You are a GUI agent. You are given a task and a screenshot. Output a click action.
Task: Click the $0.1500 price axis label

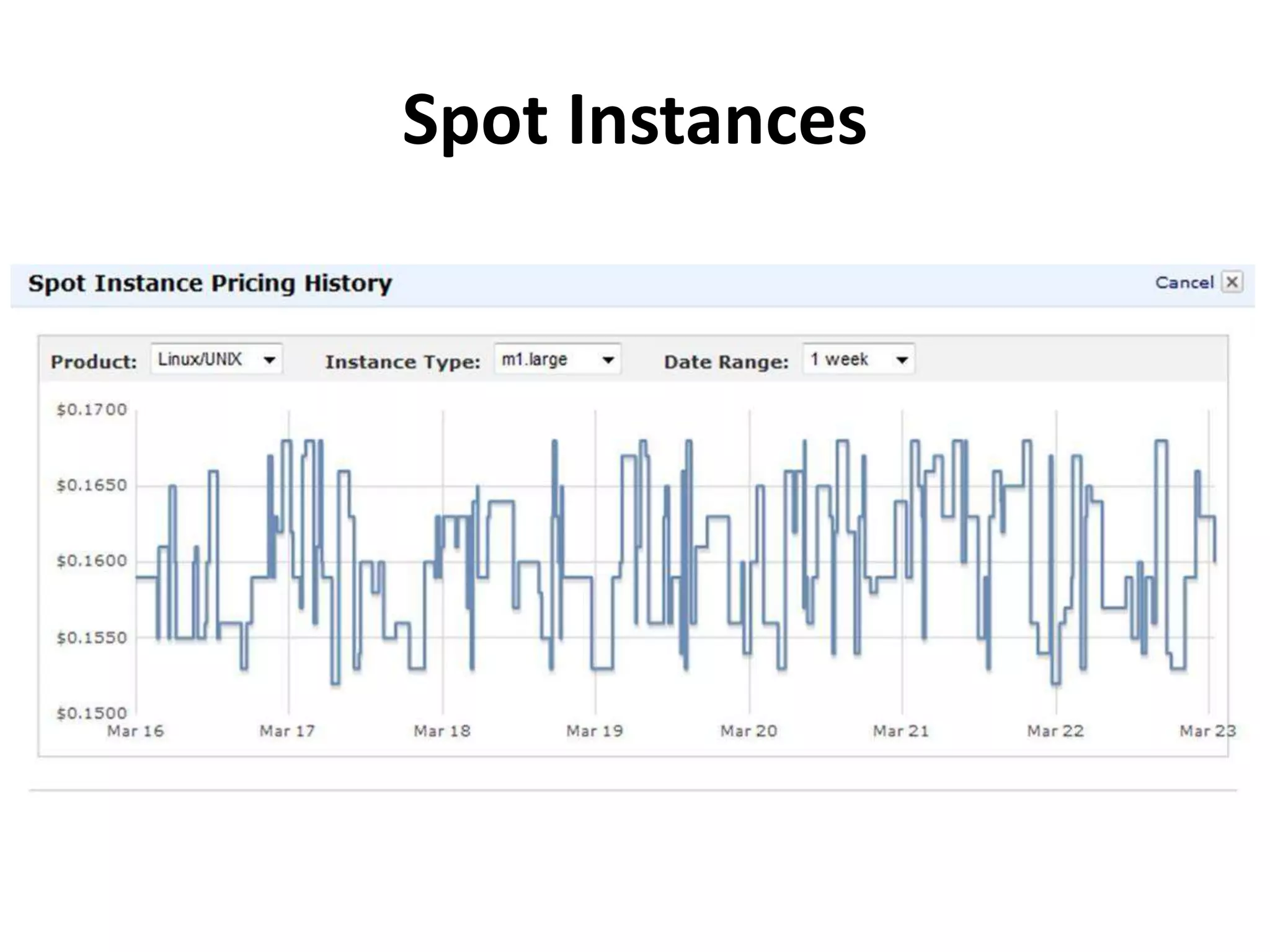[x=92, y=713]
